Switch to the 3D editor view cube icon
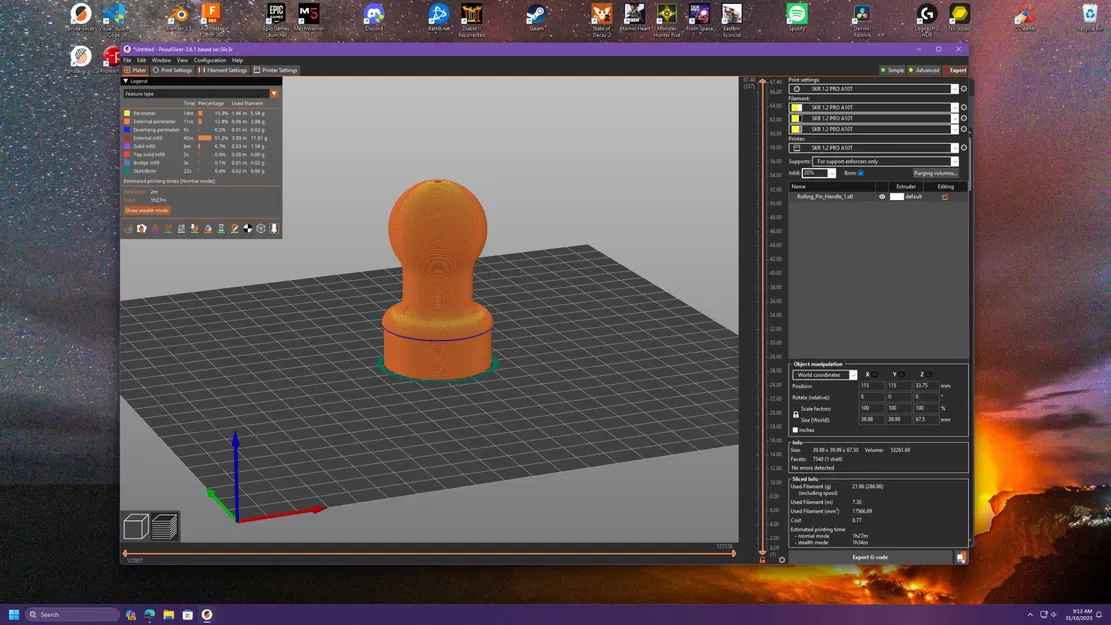 click(136, 527)
